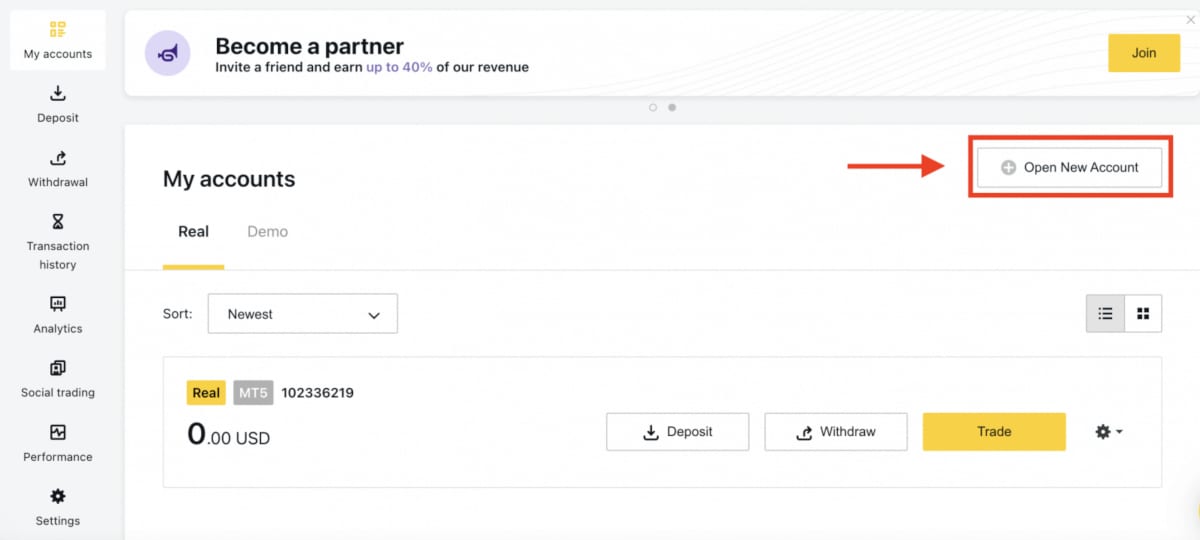
Task: Close the partner banner
Action: coord(1190,19)
